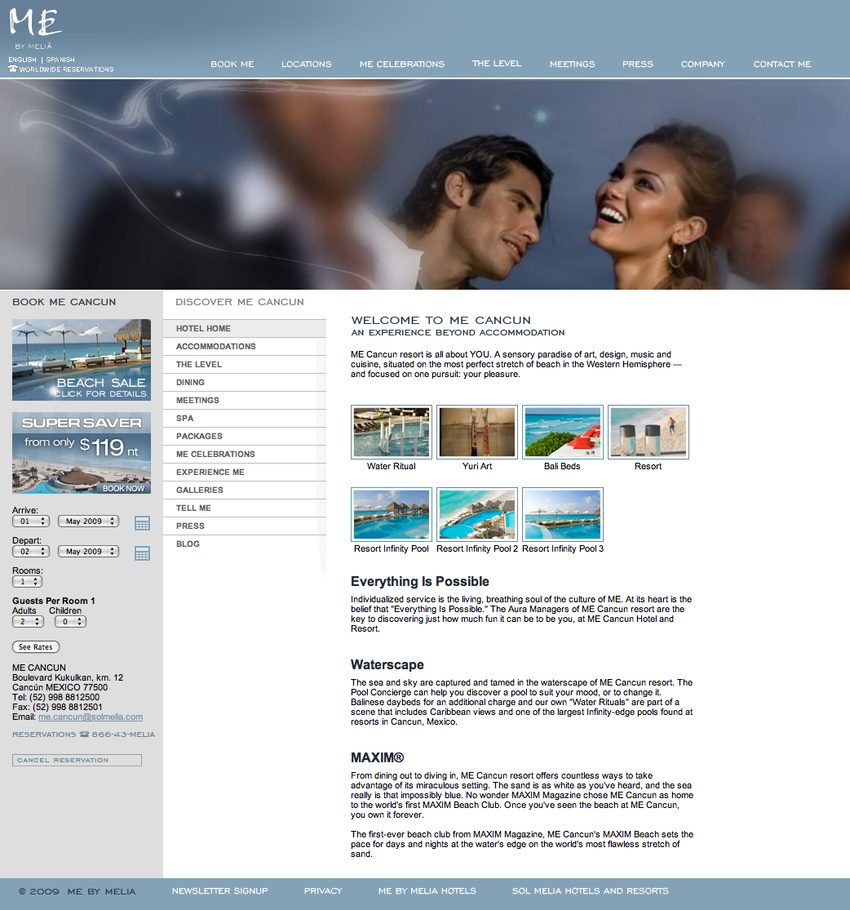850x910 pixels.
Task: Open the arrival date calendar icon
Action: (142, 523)
